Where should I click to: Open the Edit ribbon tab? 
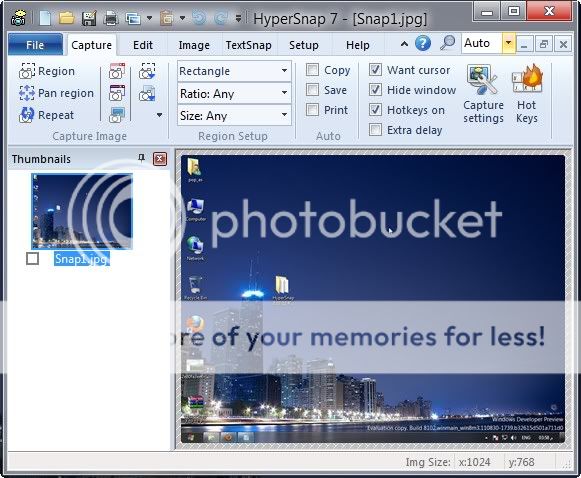click(143, 45)
